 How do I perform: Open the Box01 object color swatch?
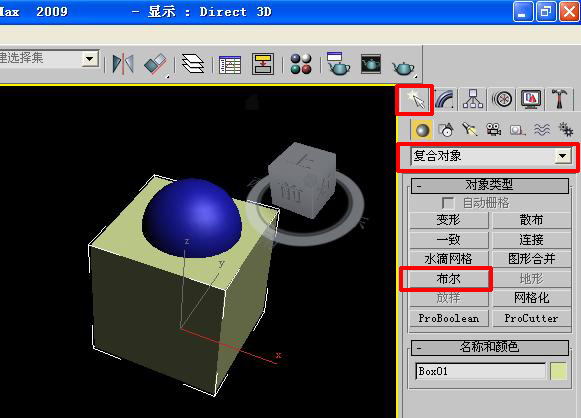tap(558, 371)
